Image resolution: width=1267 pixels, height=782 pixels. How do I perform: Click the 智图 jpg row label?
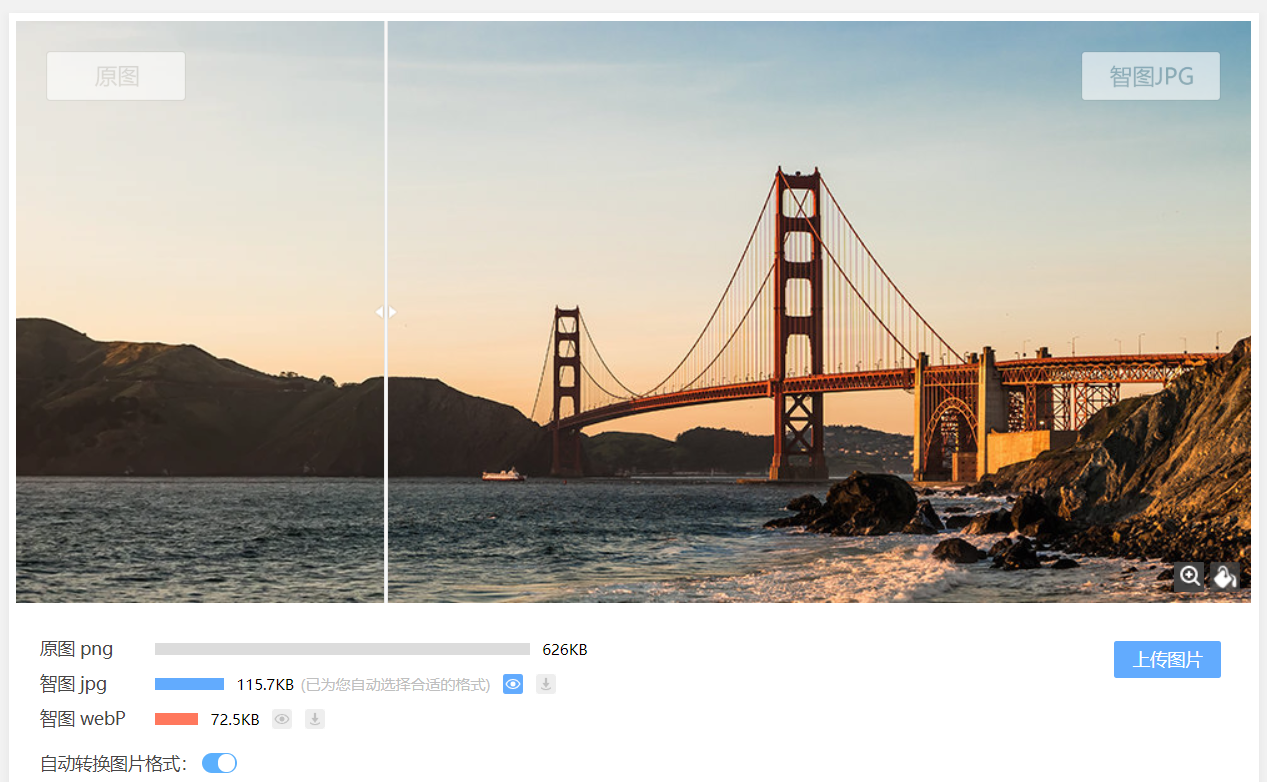(x=73, y=684)
